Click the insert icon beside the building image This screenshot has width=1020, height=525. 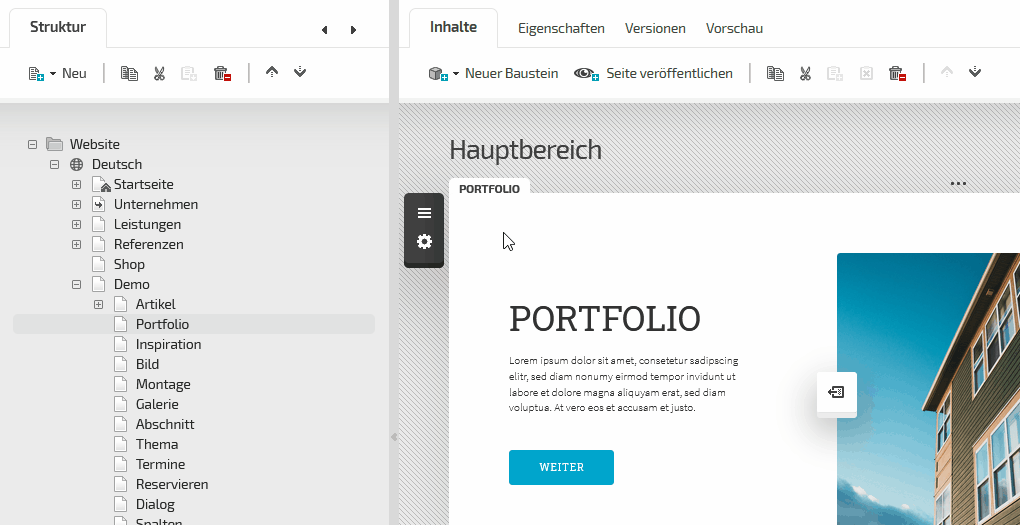click(x=836, y=393)
